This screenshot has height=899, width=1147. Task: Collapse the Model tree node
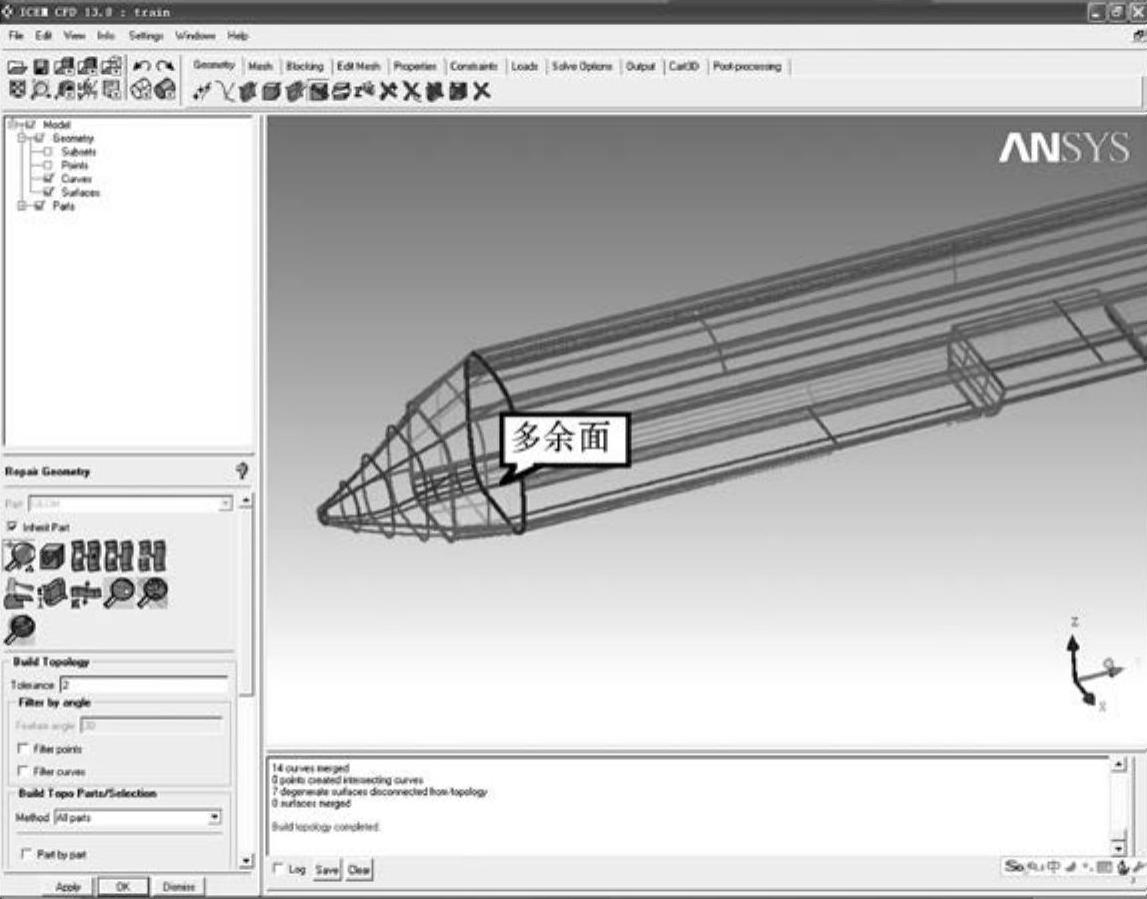(x=12, y=124)
